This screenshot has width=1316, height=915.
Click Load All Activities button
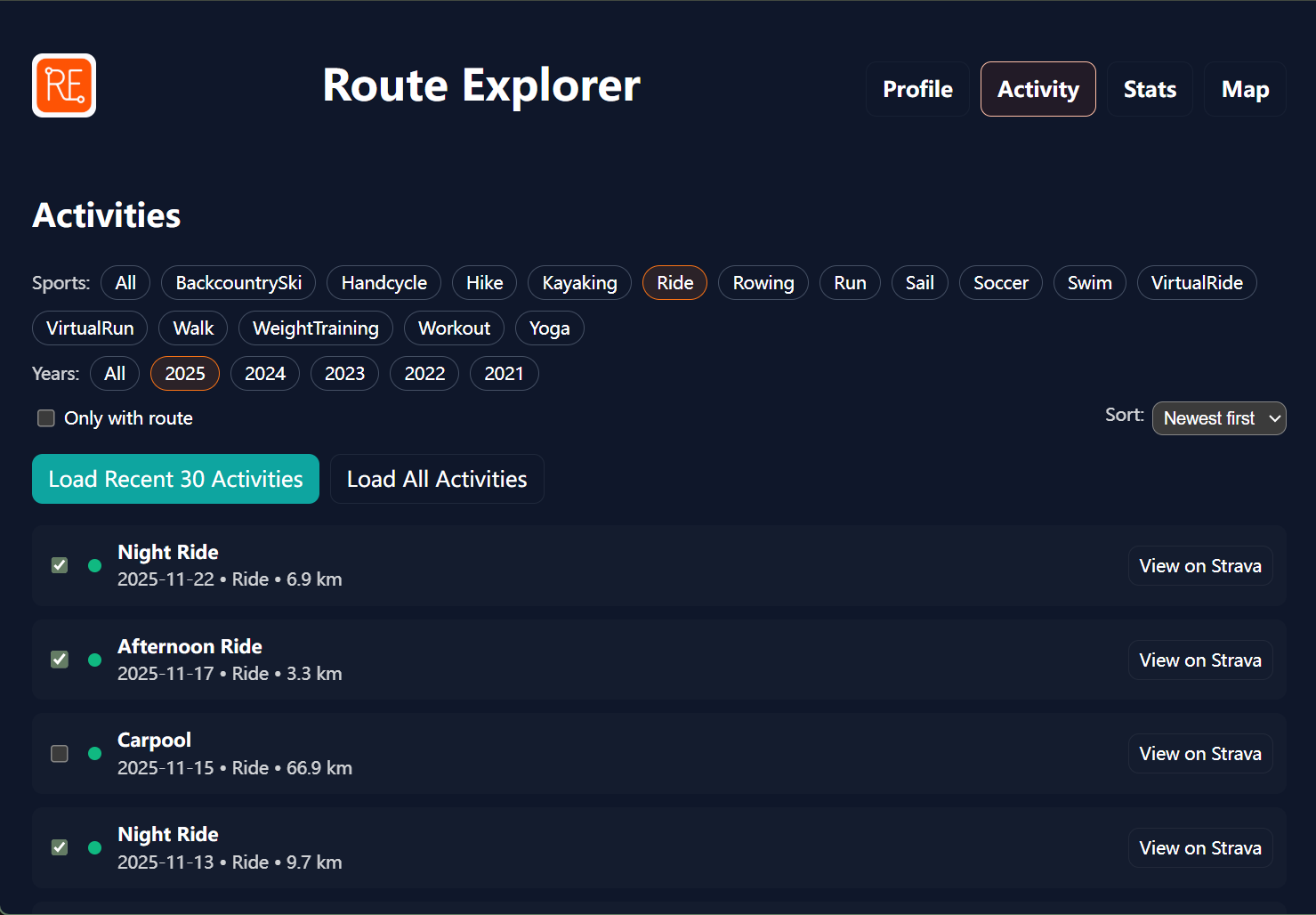437,479
